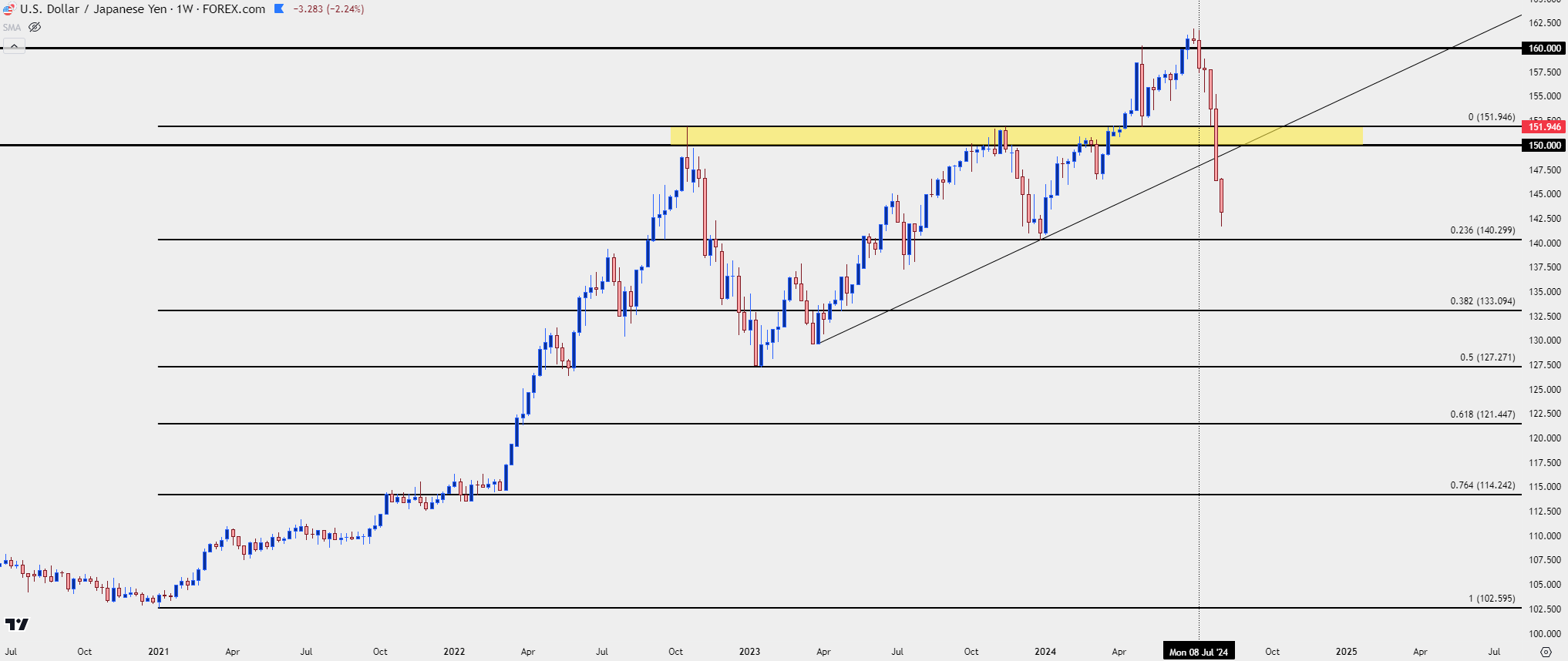Click the 110.000 price axis value
The height and width of the screenshot is (661, 1568).
pyautogui.click(x=1545, y=535)
